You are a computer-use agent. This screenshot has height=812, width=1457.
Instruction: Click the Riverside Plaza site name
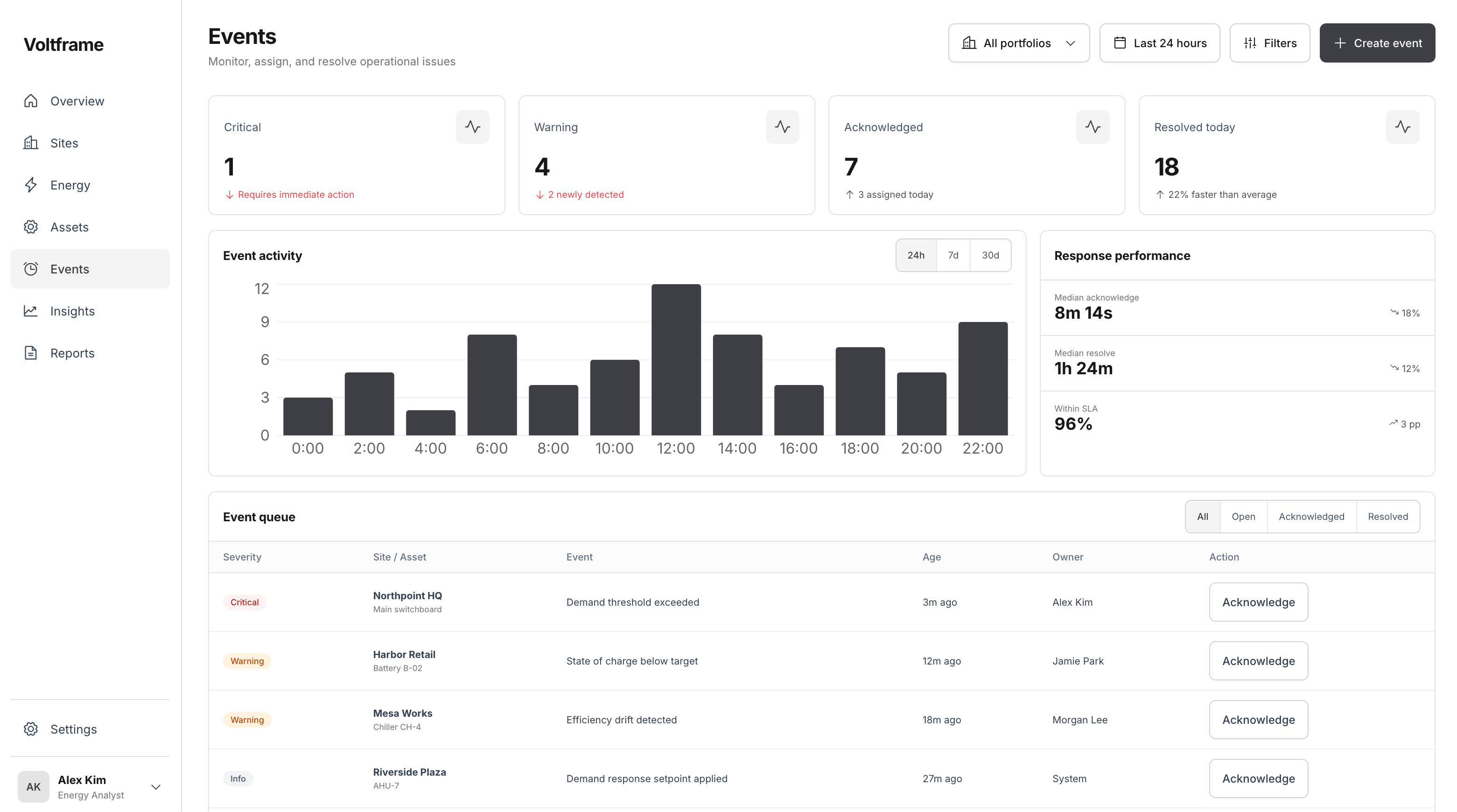[409, 772]
